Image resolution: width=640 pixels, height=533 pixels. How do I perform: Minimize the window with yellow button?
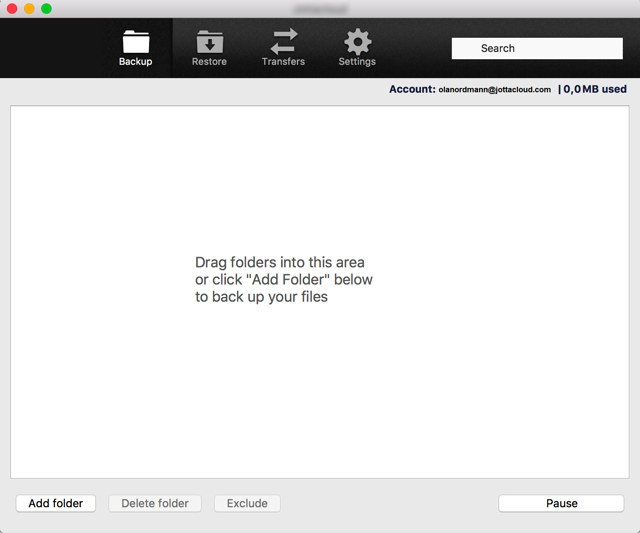pos(29,9)
